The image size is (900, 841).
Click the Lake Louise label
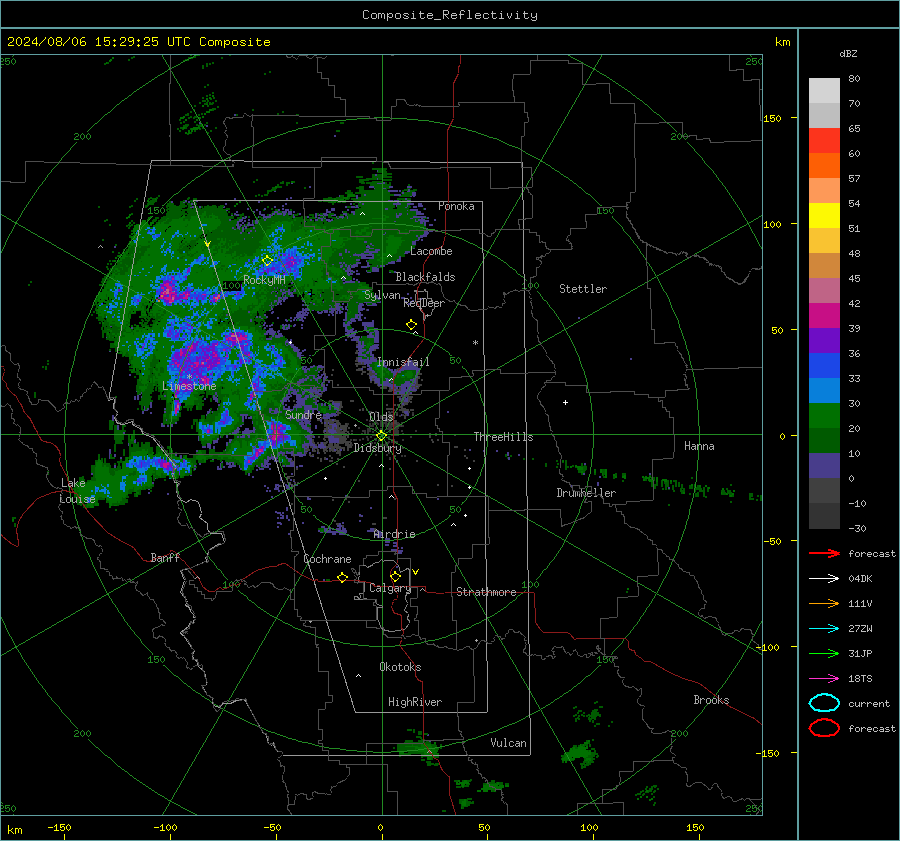pos(77,491)
